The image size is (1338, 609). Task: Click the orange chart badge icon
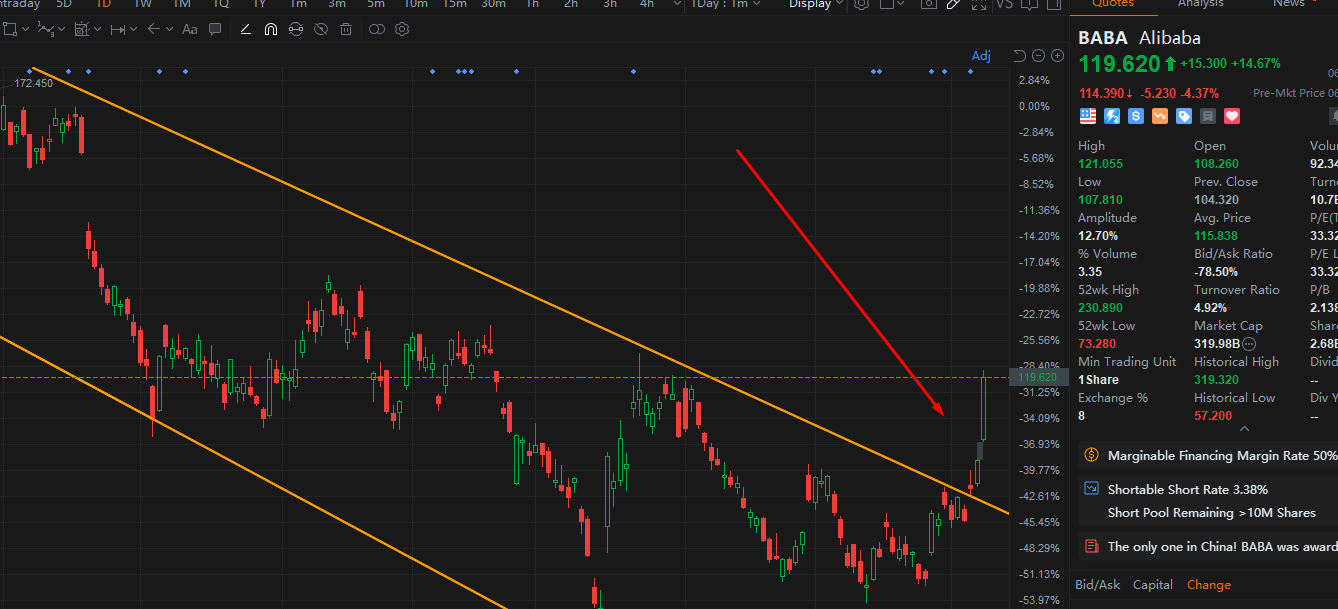1160,116
